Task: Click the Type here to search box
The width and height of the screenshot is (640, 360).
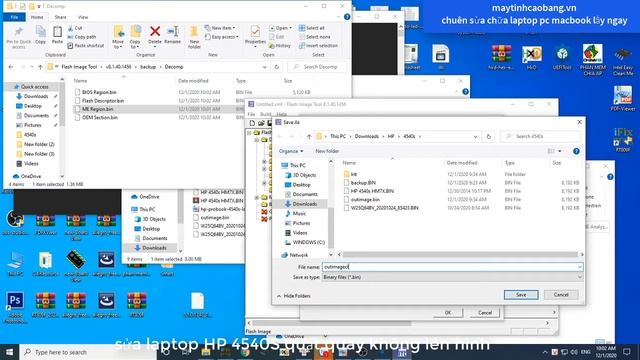Action: point(88,352)
